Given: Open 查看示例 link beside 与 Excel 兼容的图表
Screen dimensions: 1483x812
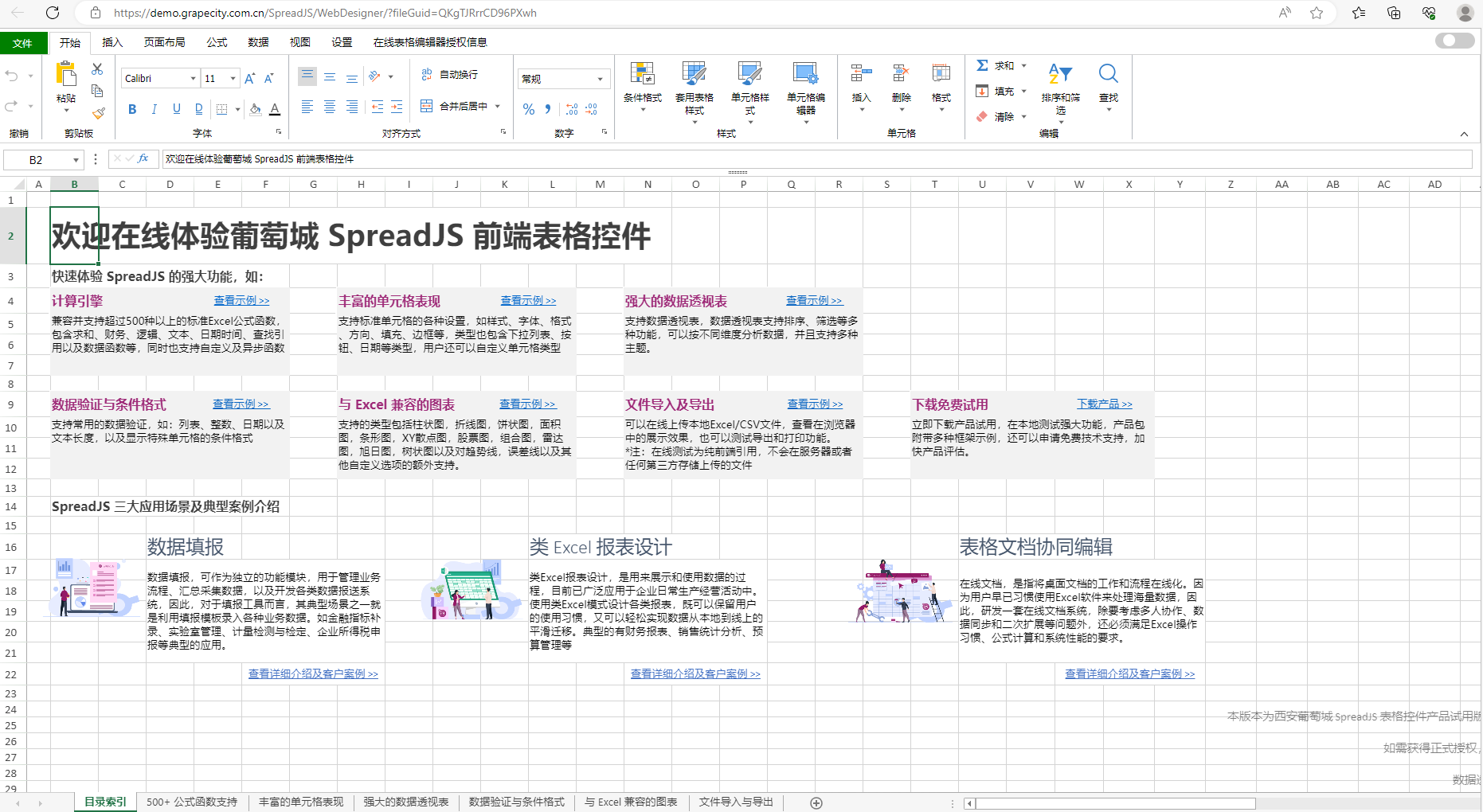Looking at the screenshot, I should (x=527, y=404).
